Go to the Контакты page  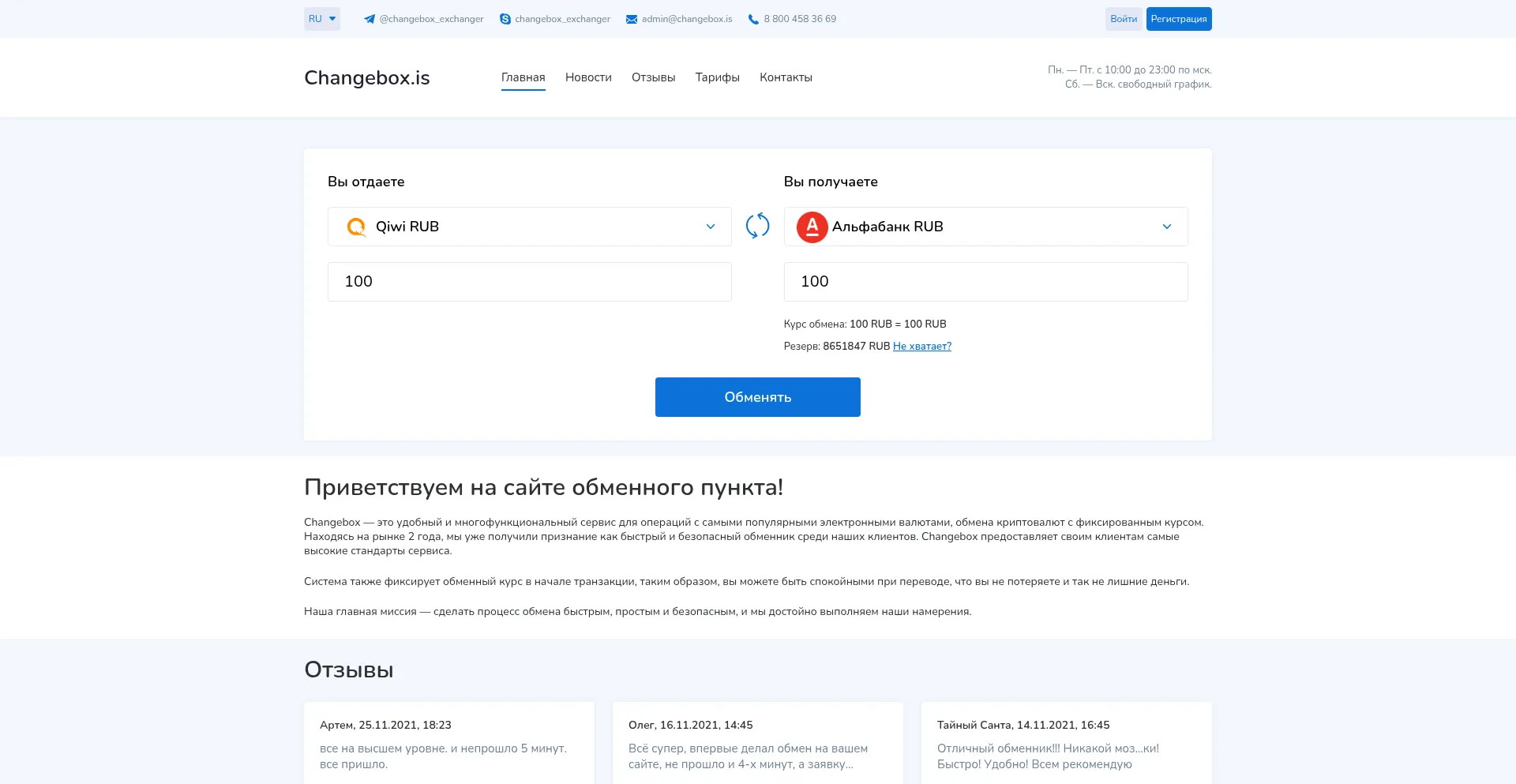pos(786,77)
